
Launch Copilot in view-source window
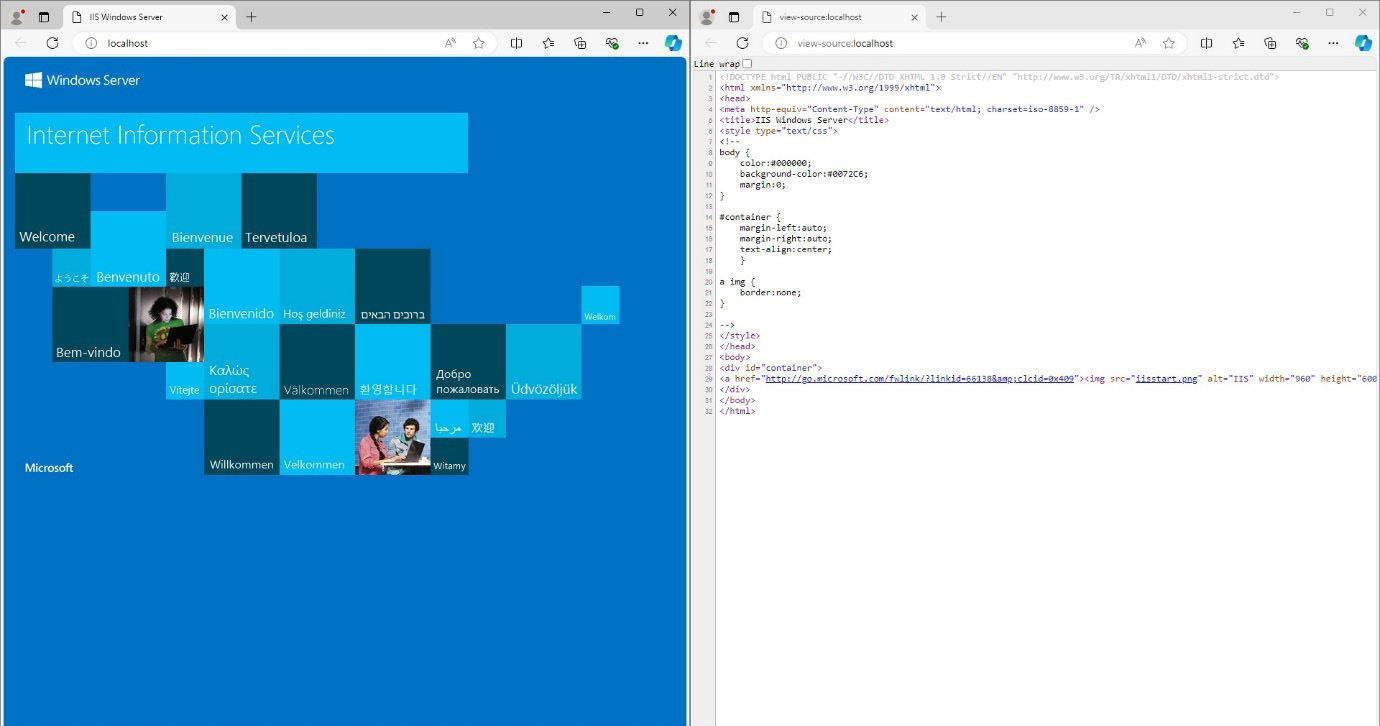pos(1364,43)
